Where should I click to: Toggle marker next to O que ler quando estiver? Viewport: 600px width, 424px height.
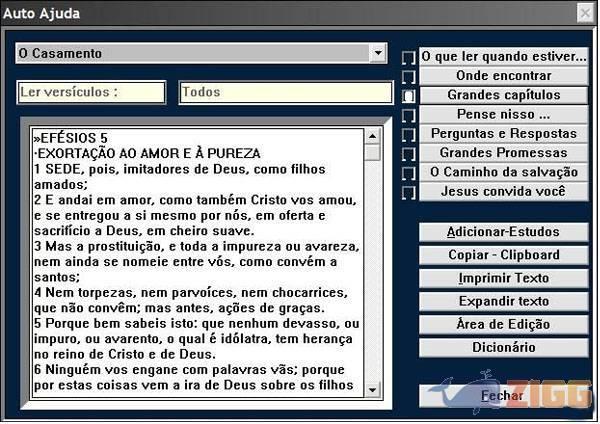coord(408,58)
